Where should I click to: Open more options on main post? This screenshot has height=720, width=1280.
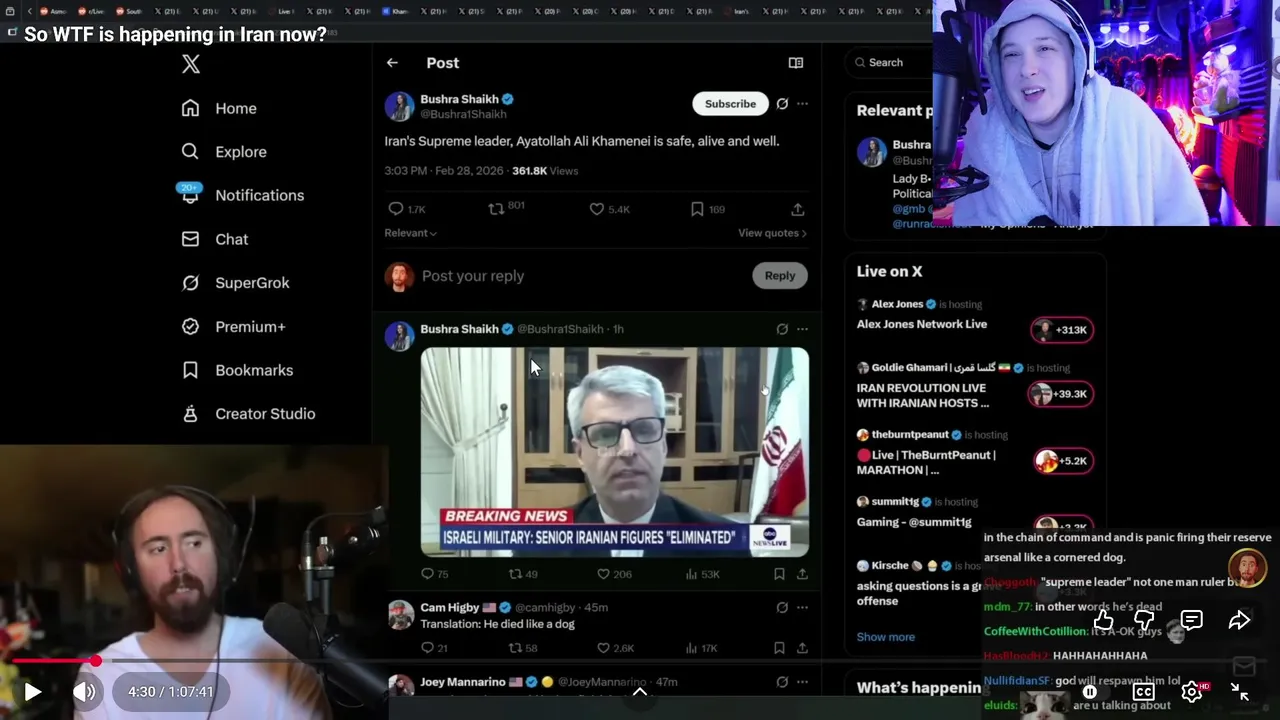point(802,104)
